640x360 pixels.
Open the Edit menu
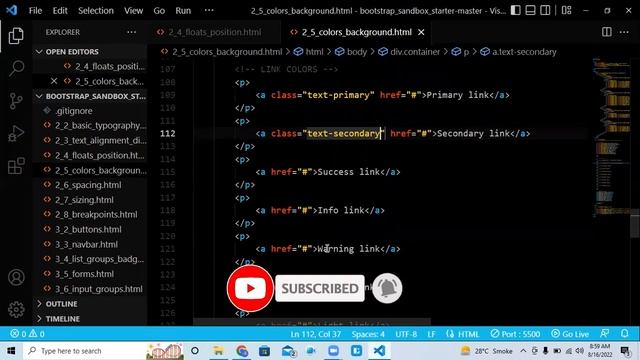click(60, 11)
